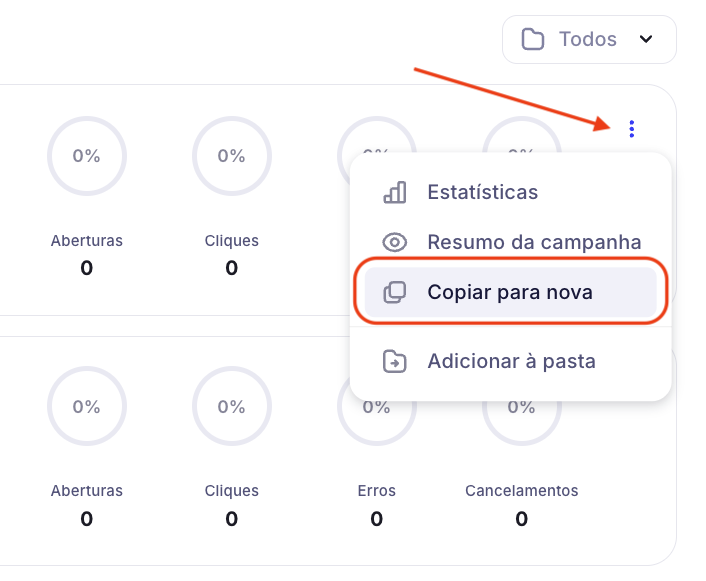Click the folder icon in Todos filter

[533, 40]
